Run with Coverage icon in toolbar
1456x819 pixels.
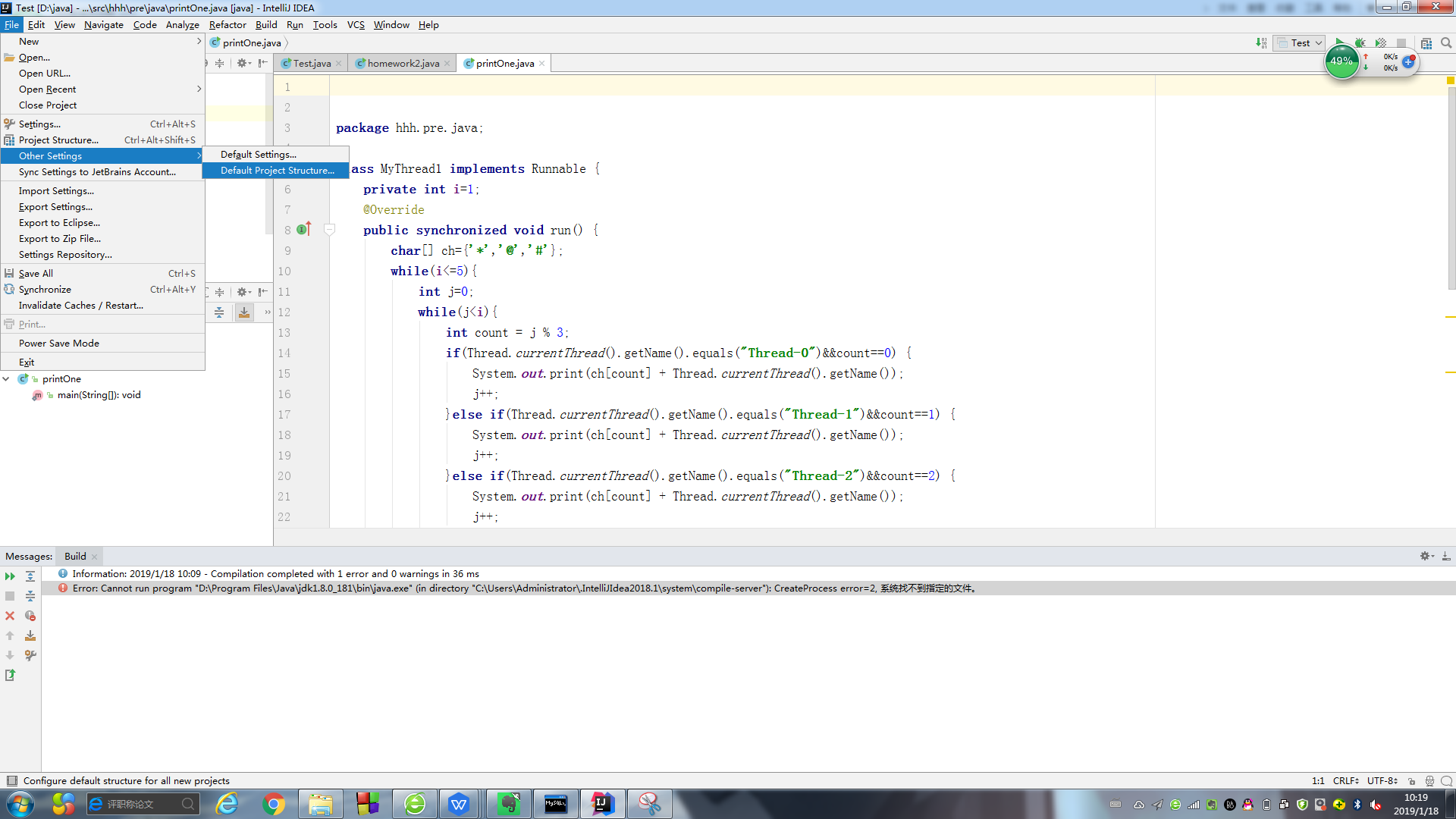click(x=1381, y=43)
